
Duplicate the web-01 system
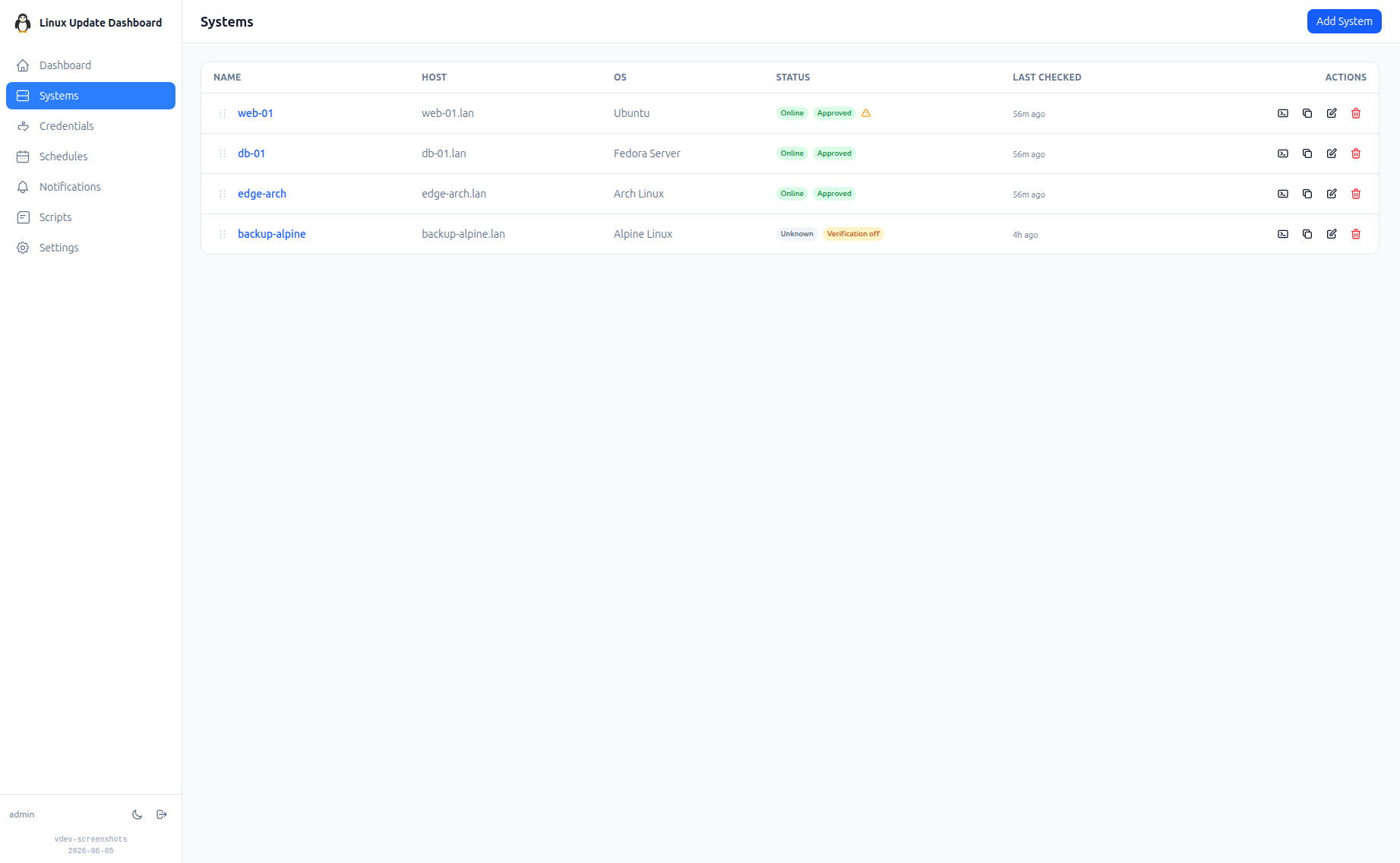1307,113
